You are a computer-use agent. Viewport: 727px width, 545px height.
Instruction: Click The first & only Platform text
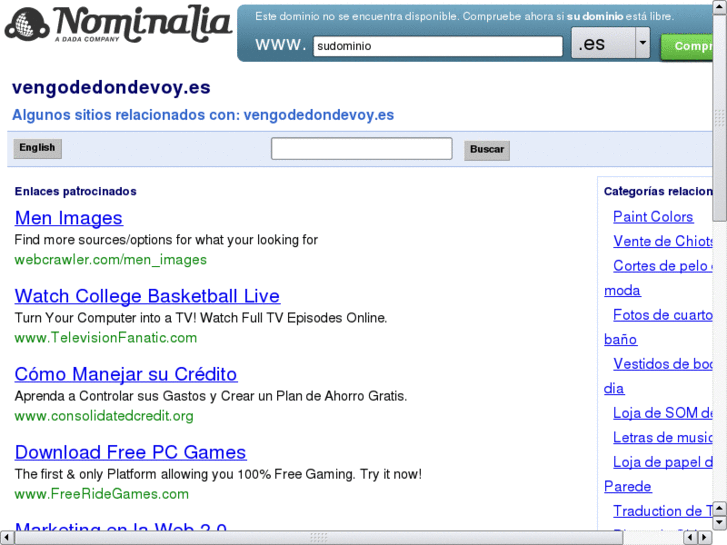click(218, 474)
